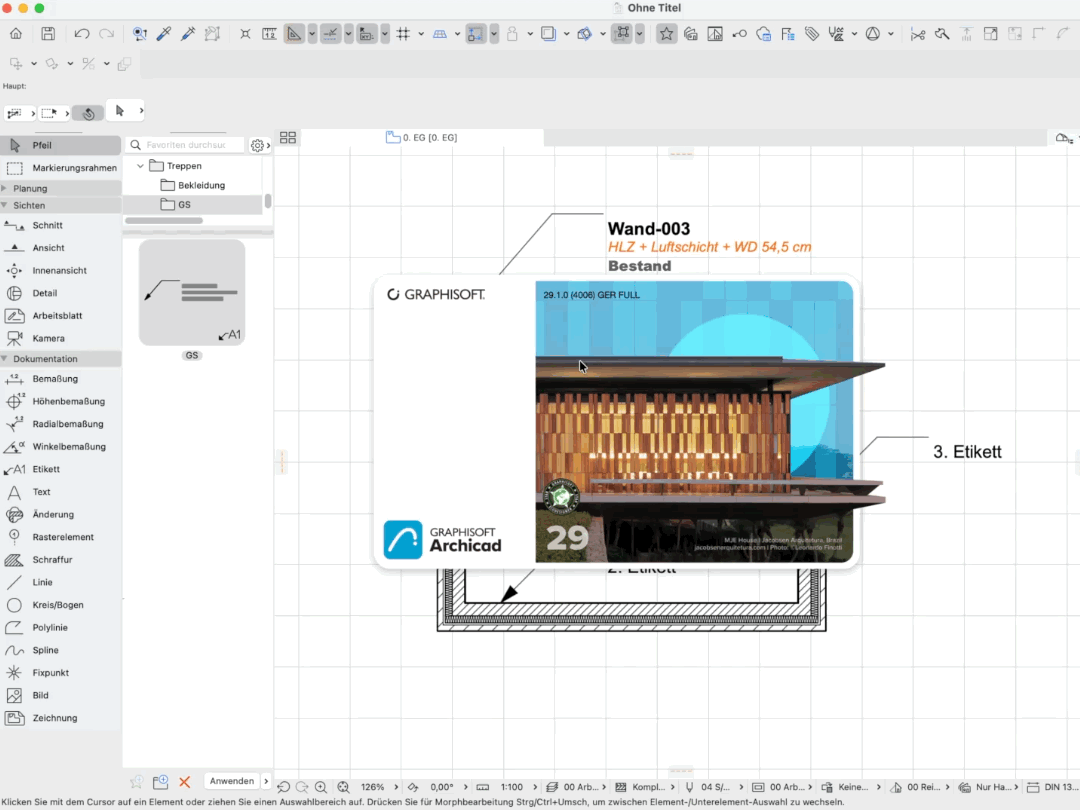
Task: Open grid snap dropdown arrow
Action: tap(421, 34)
